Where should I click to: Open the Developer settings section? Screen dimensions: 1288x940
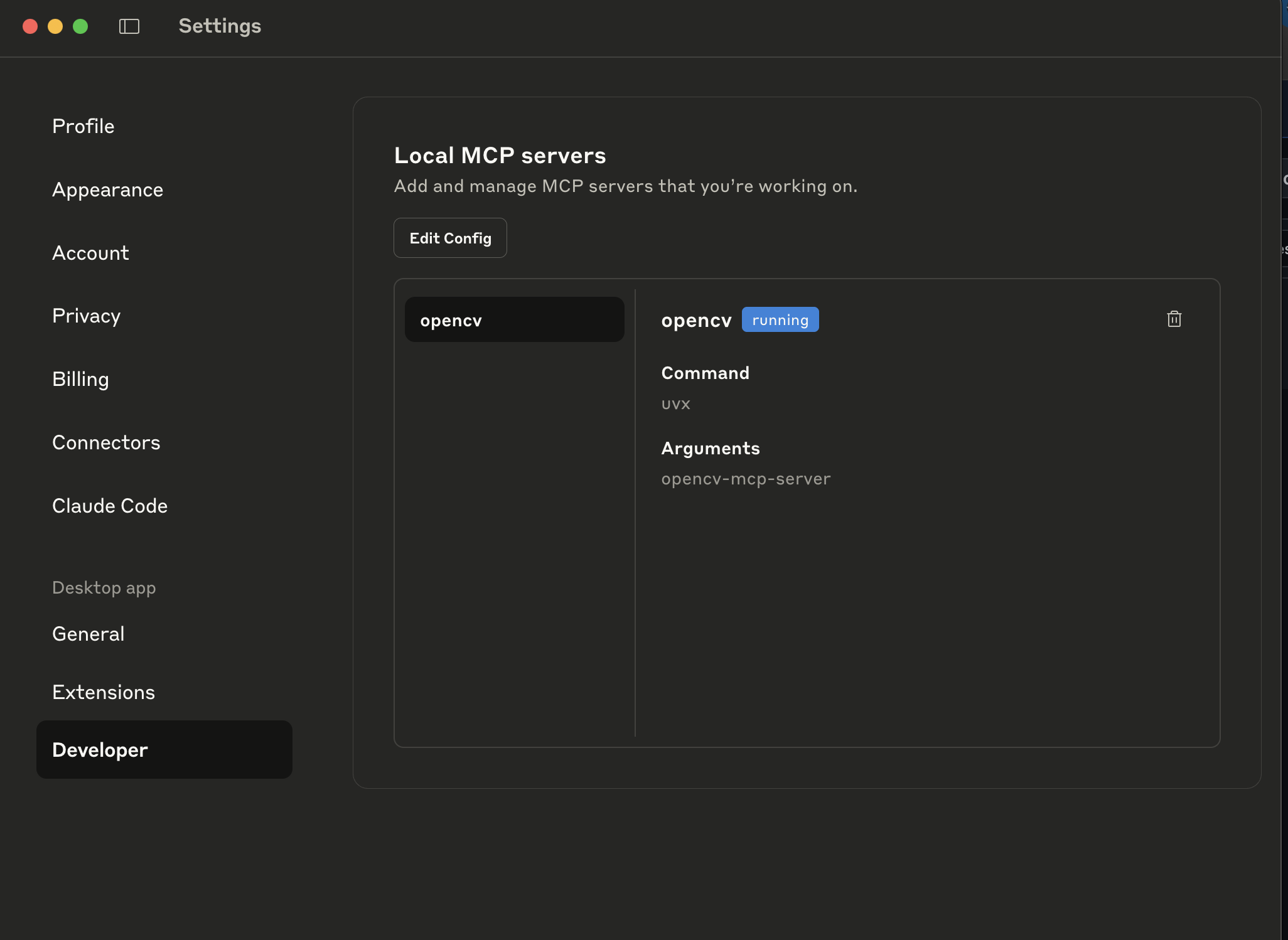point(99,749)
